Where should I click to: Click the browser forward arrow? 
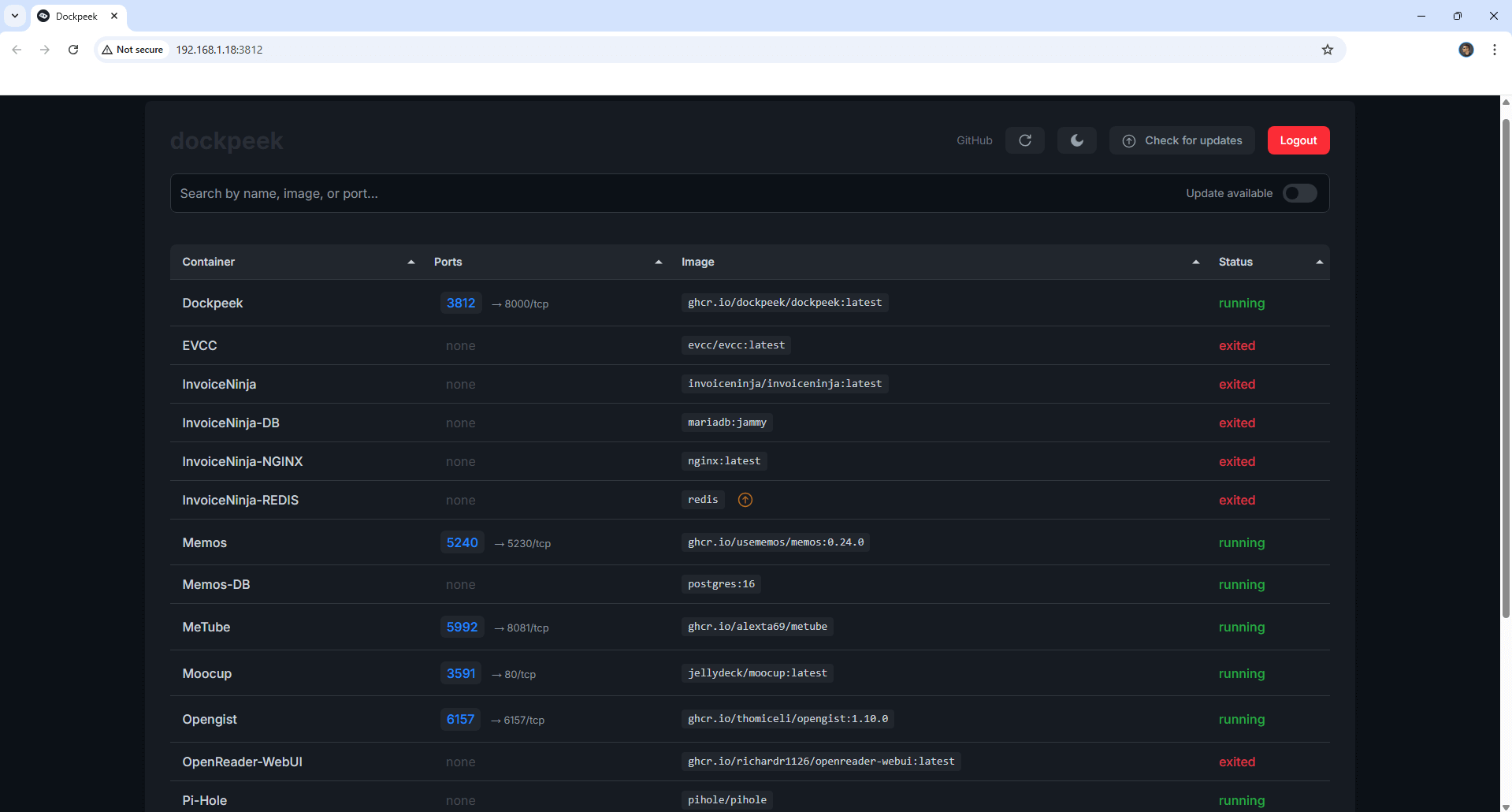(x=45, y=50)
